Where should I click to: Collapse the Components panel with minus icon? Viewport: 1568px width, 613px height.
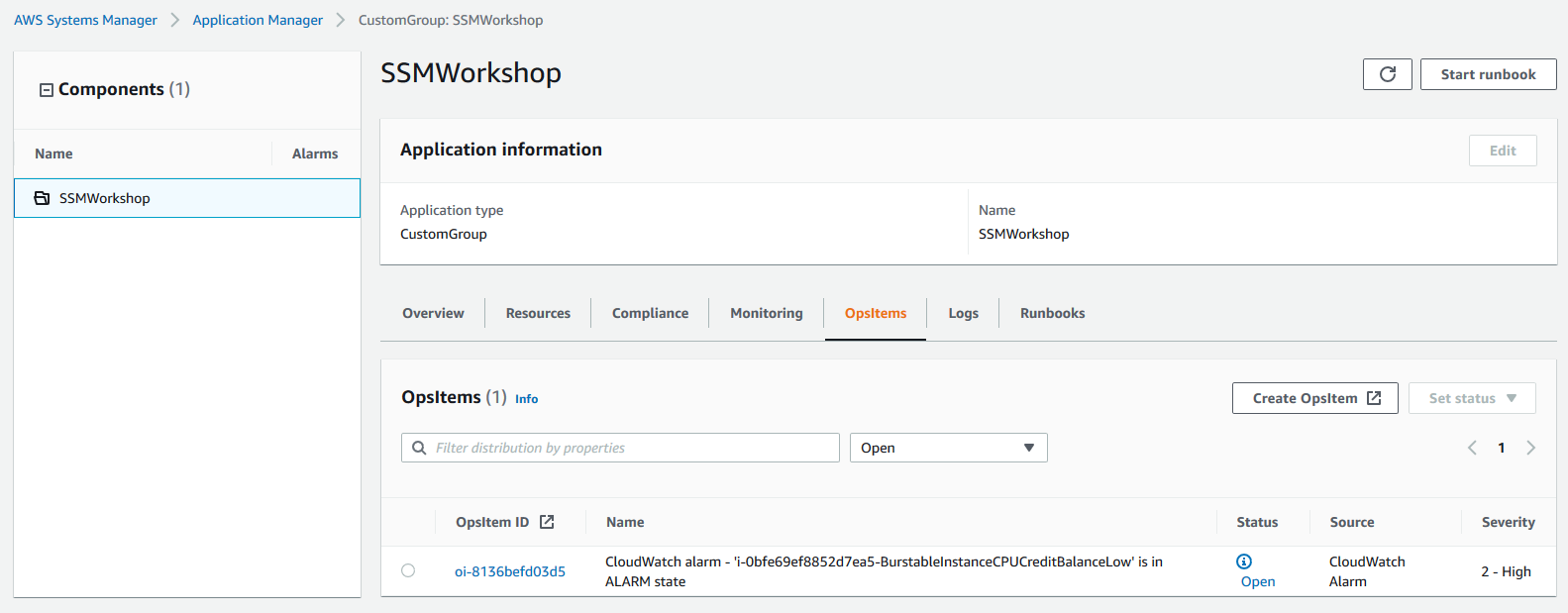click(46, 90)
